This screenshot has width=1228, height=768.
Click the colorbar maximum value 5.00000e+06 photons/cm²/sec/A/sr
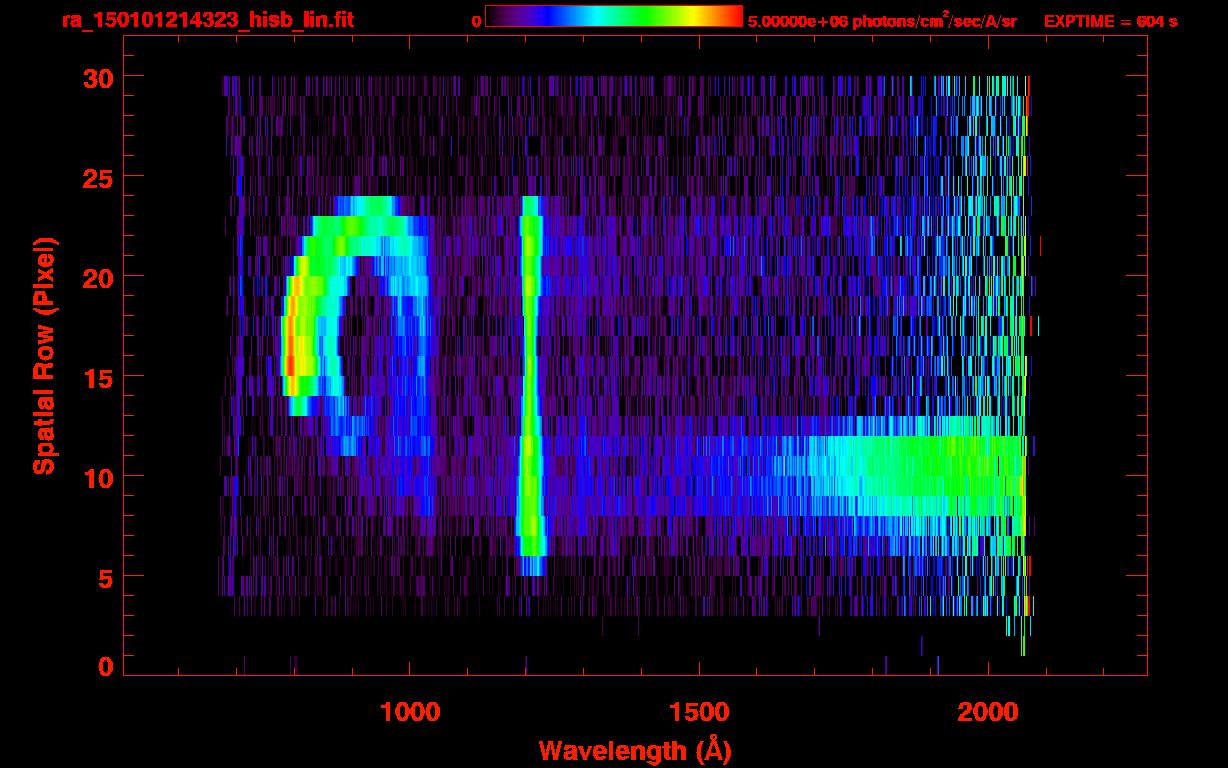tap(882, 20)
